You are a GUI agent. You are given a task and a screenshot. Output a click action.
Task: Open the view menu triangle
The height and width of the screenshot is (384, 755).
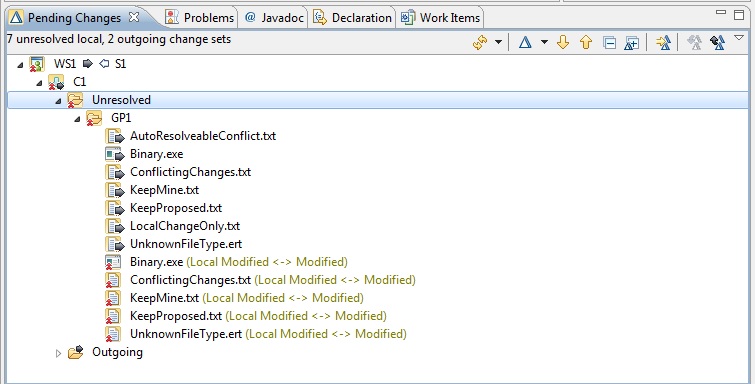point(739,38)
